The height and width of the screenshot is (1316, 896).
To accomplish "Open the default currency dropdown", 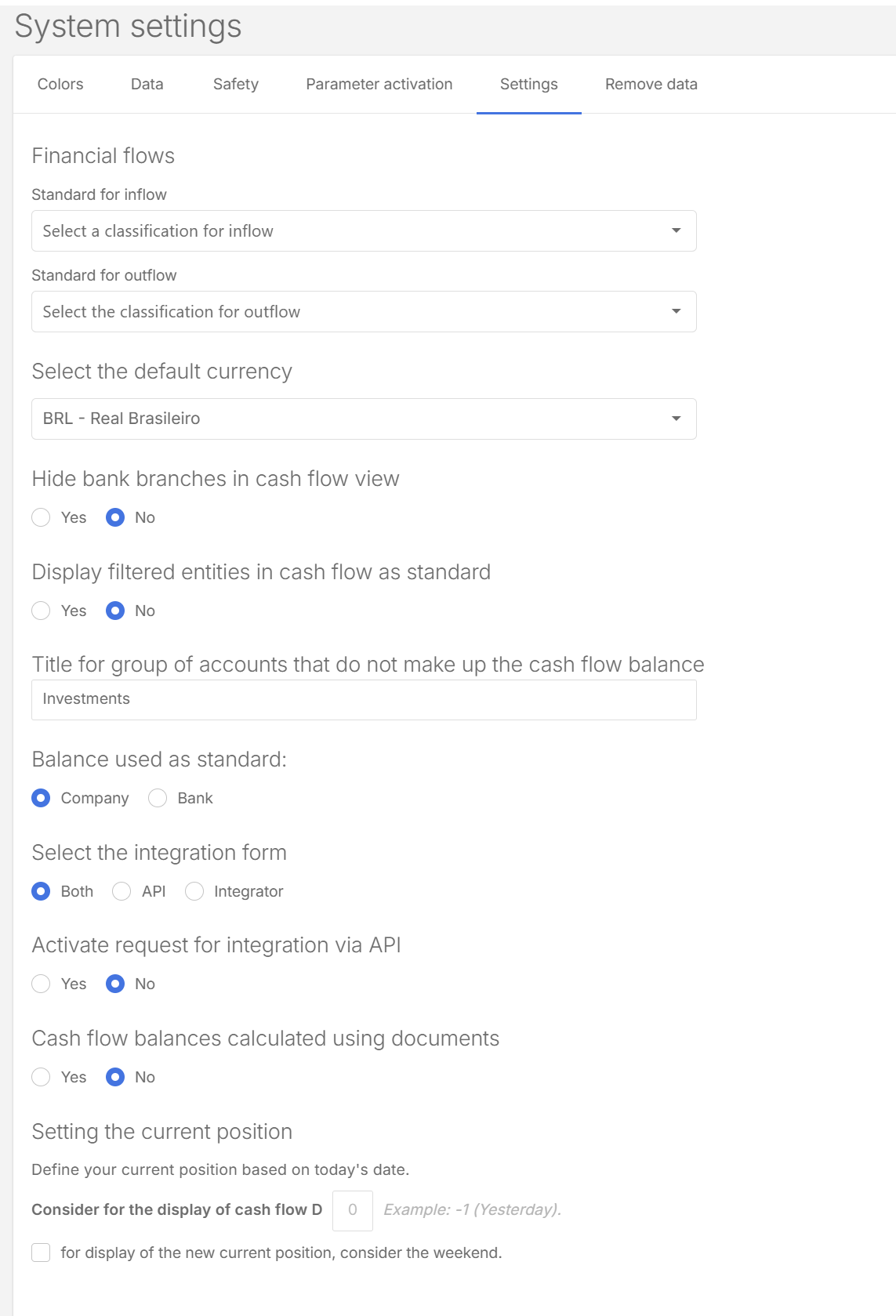I will coord(364,419).
